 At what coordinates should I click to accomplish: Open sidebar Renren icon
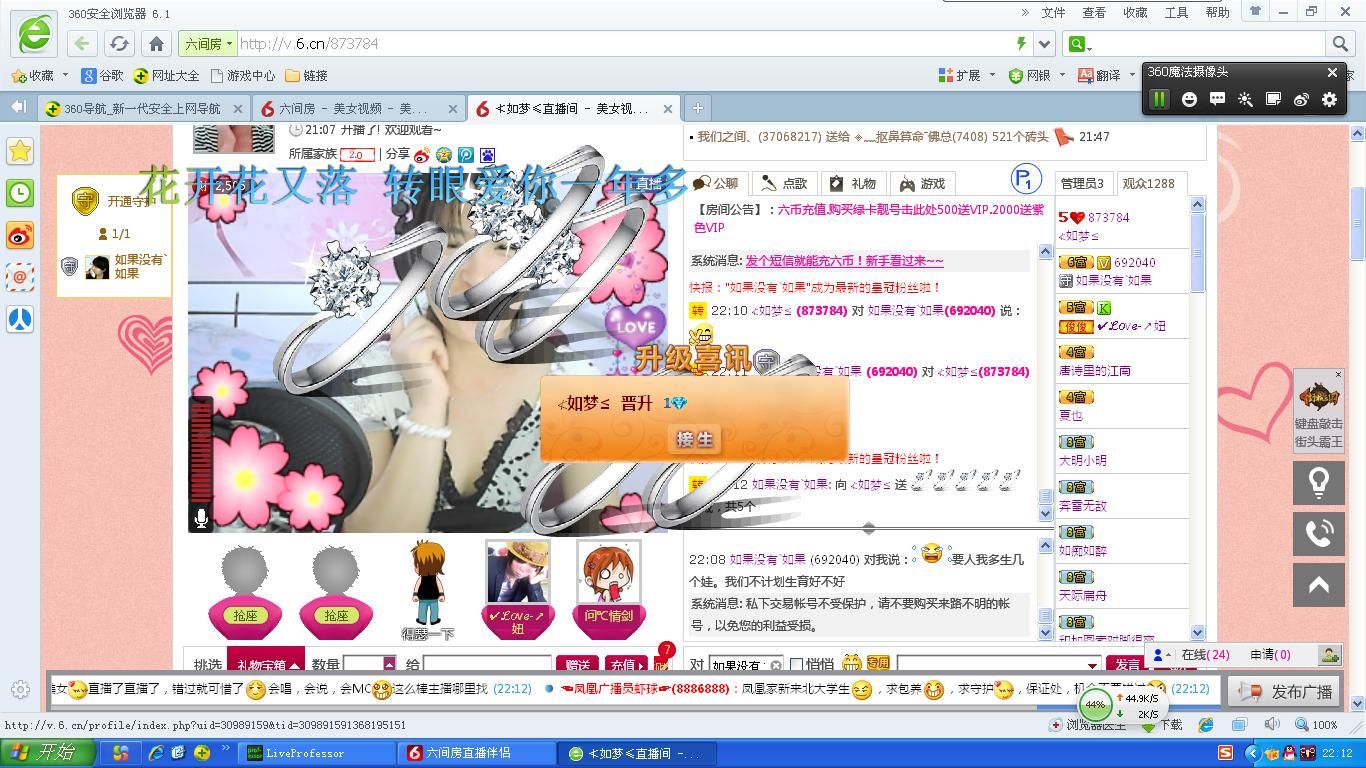point(20,319)
